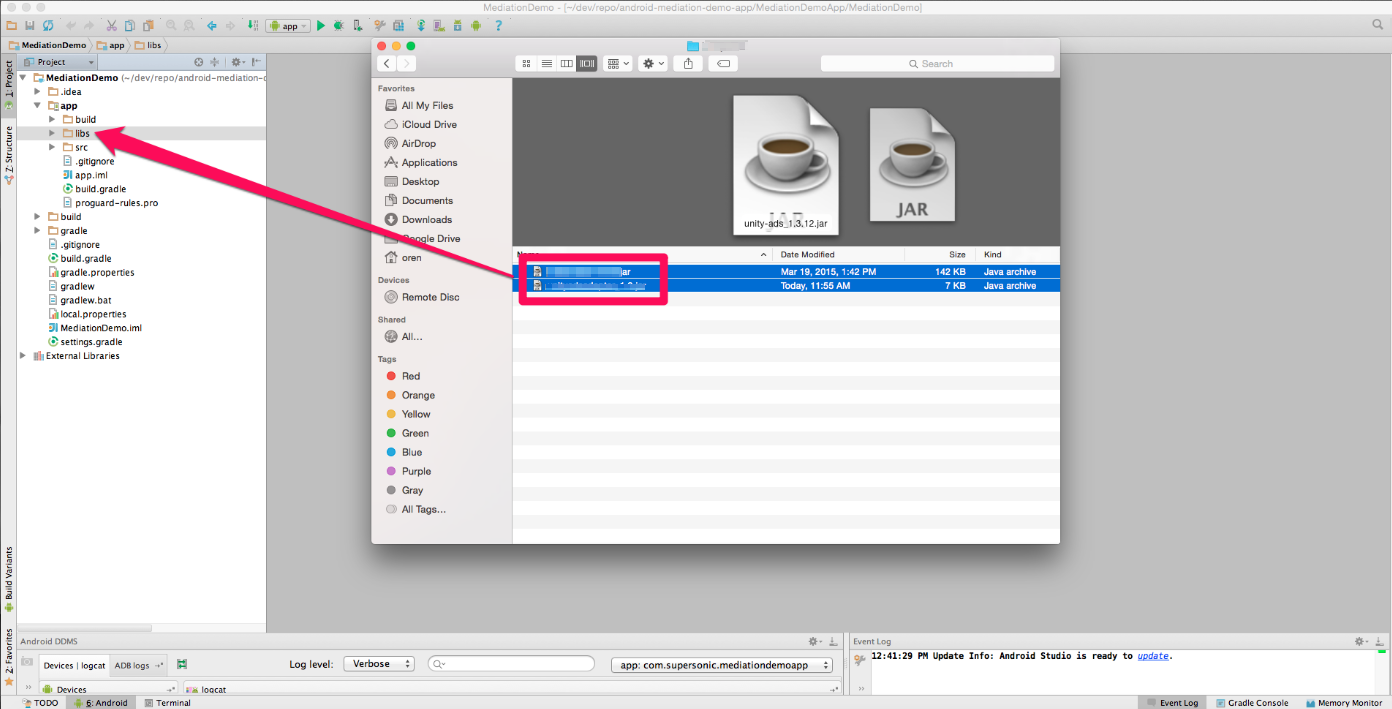Screen dimensions: 1392x709
Task: Switch Finder to icon view
Action: pyautogui.click(x=526, y=63)
